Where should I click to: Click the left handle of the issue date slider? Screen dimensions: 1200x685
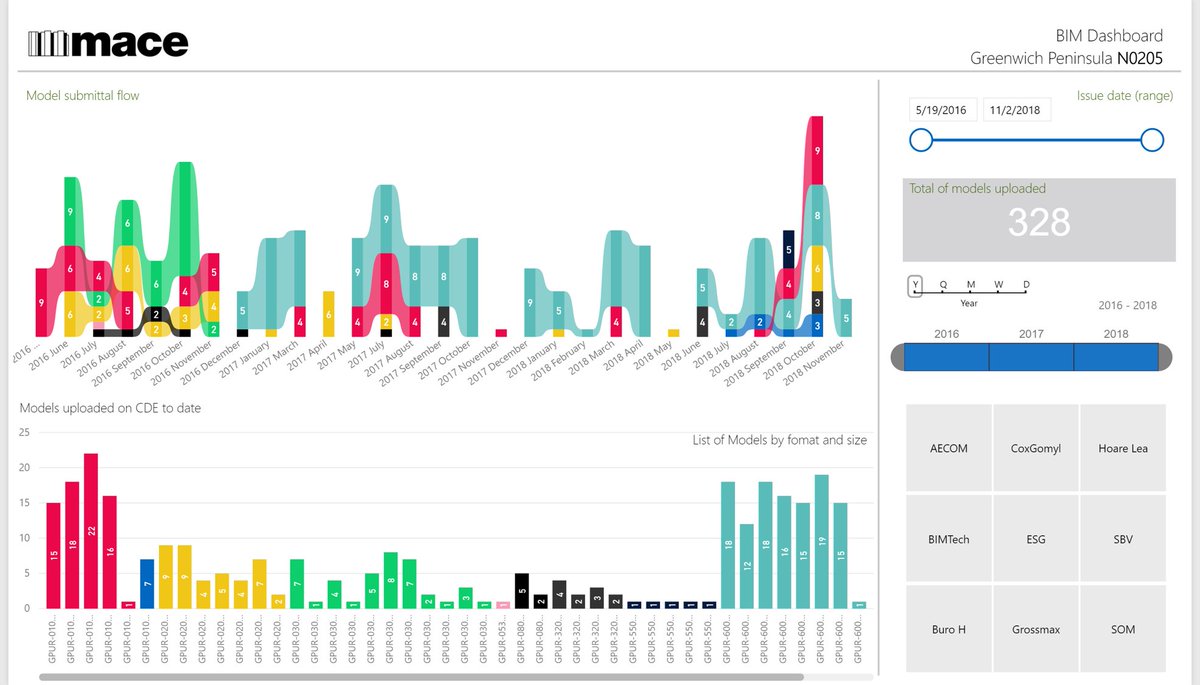(921, 140)
